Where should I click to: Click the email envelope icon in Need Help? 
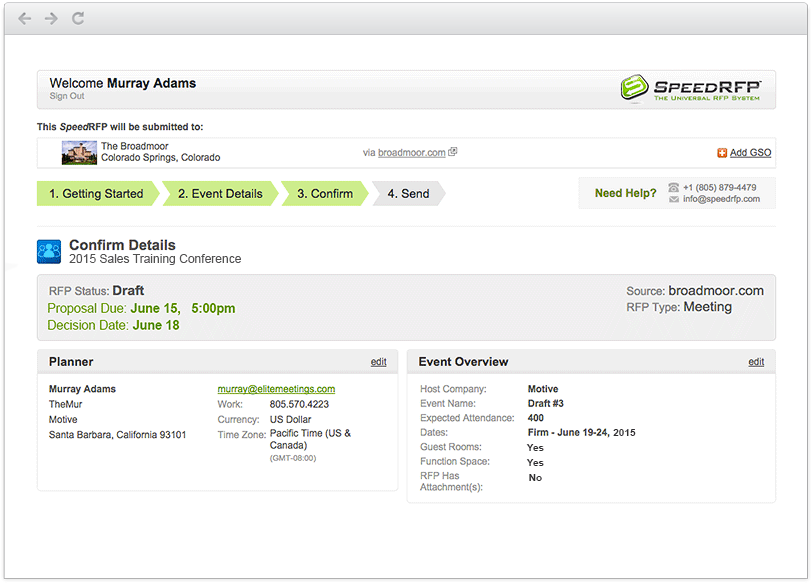[674, 199]
